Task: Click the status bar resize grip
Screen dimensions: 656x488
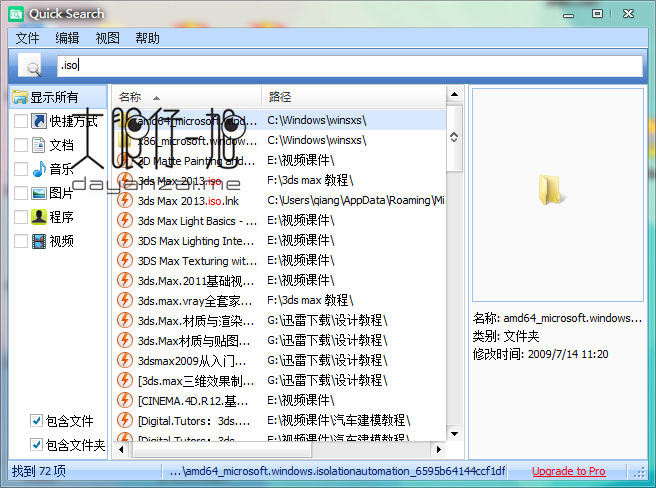Action: pyautogui.click(x=639, y=472)
